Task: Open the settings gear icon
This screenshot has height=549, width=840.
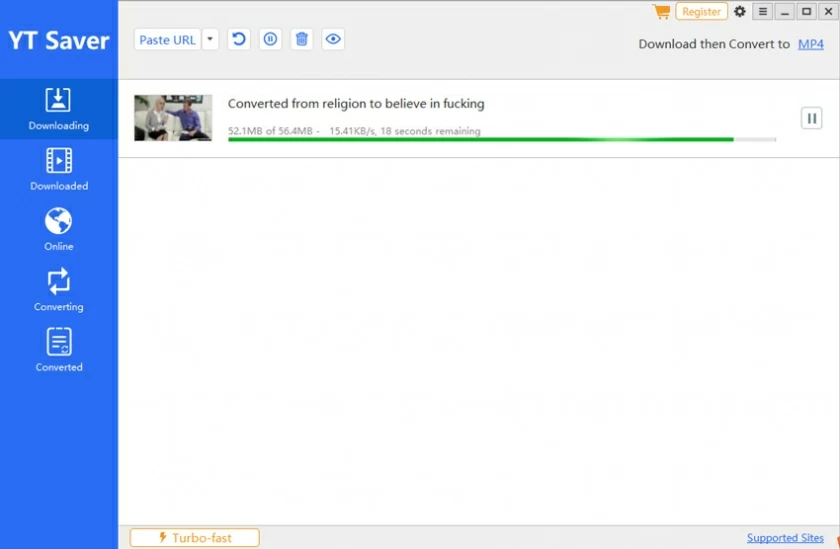Action: pyautogui.click(x=740, y=12)
